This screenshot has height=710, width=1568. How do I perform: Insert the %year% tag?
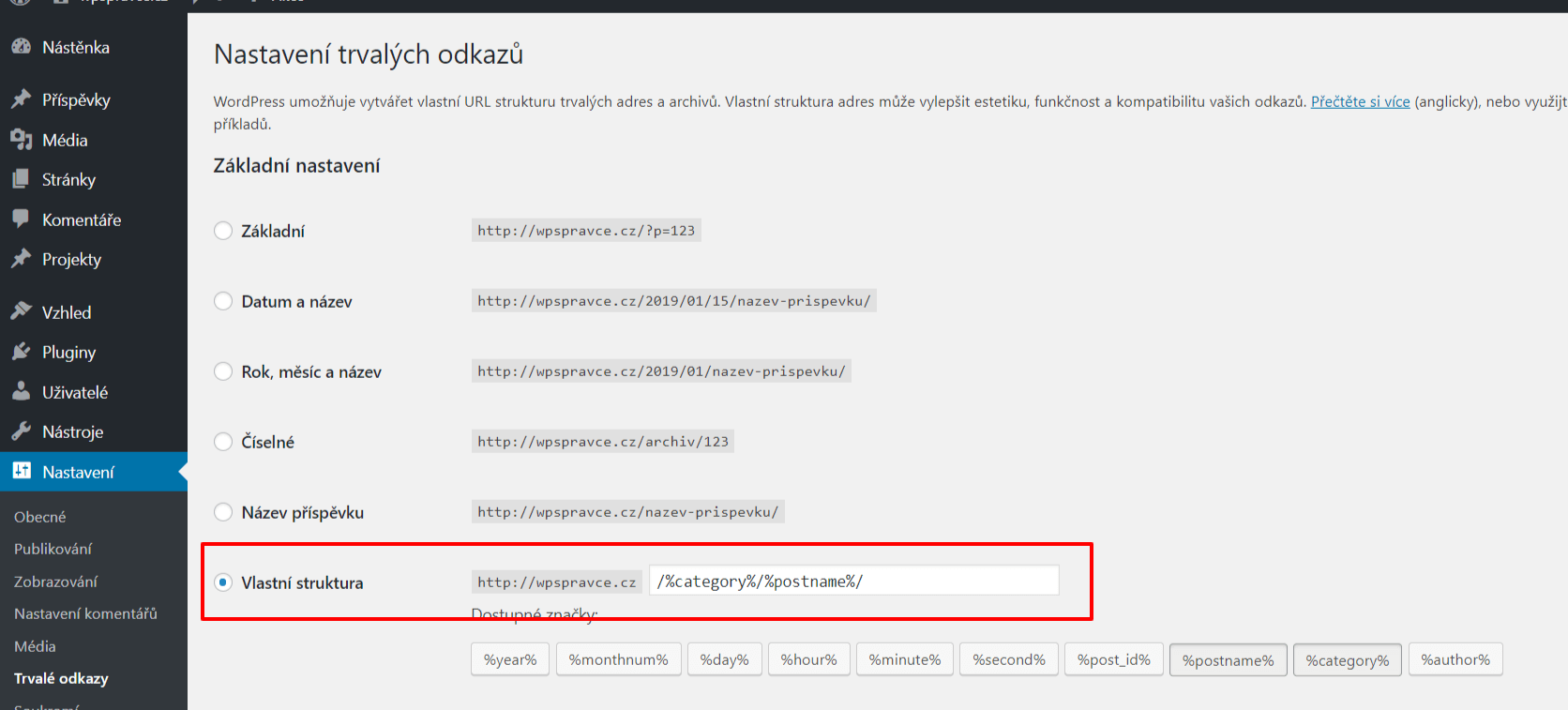(x=510, y=659)
